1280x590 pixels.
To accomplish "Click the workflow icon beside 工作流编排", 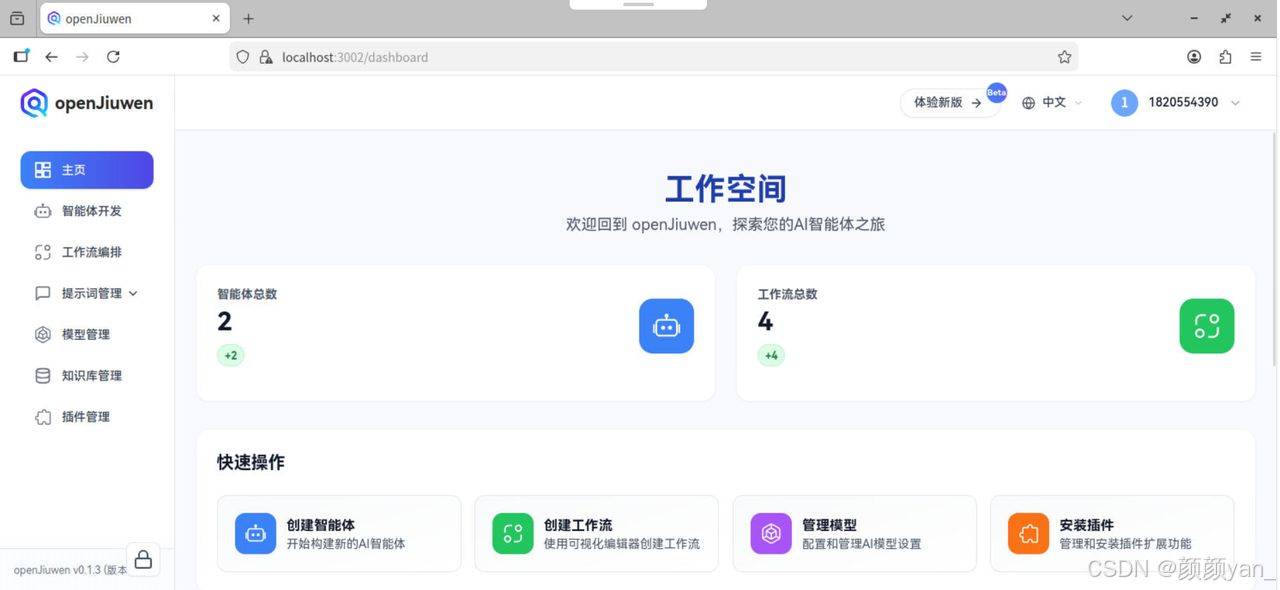I will click(x=43, y=252).
